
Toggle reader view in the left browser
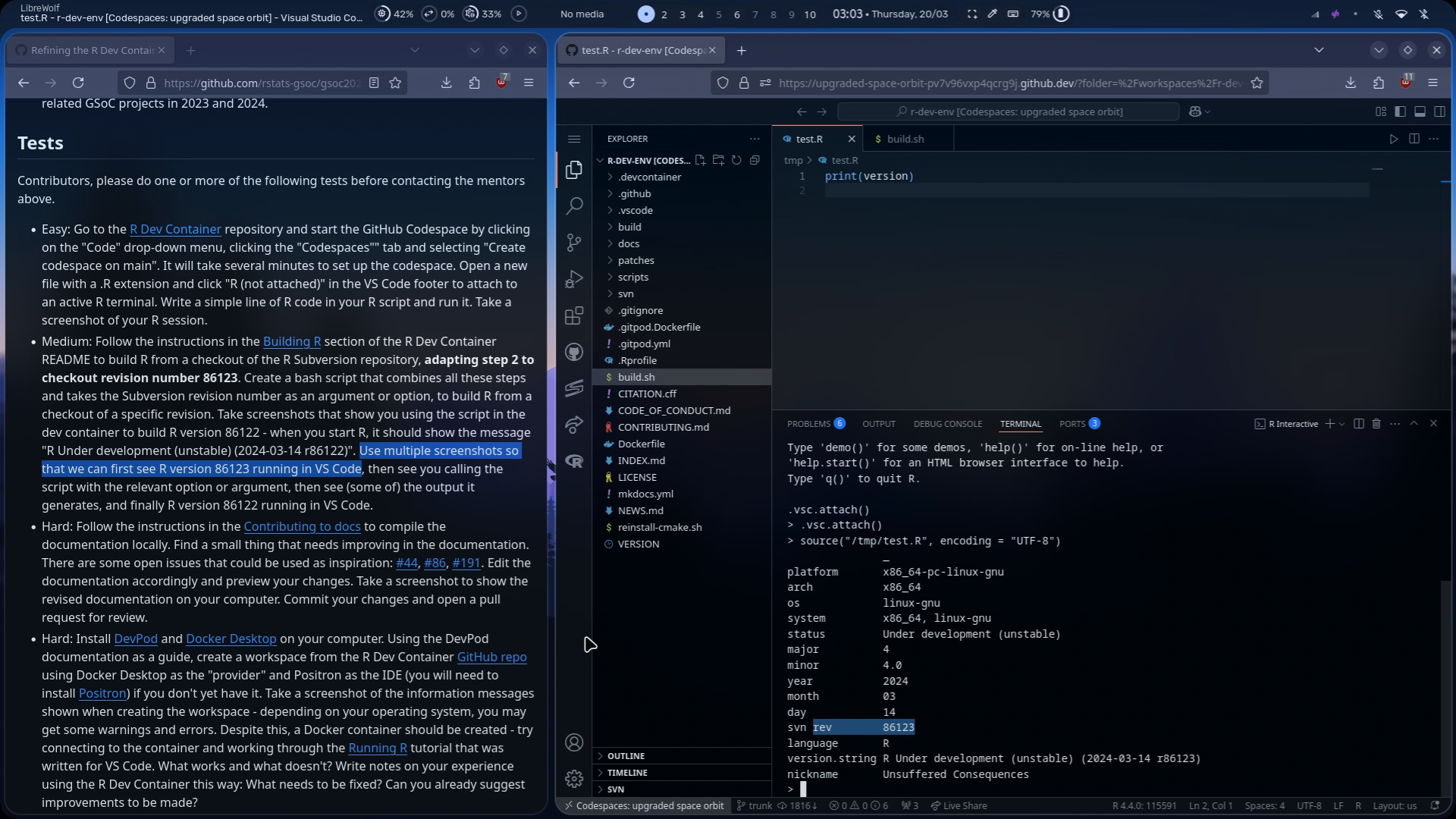(374, 83)
